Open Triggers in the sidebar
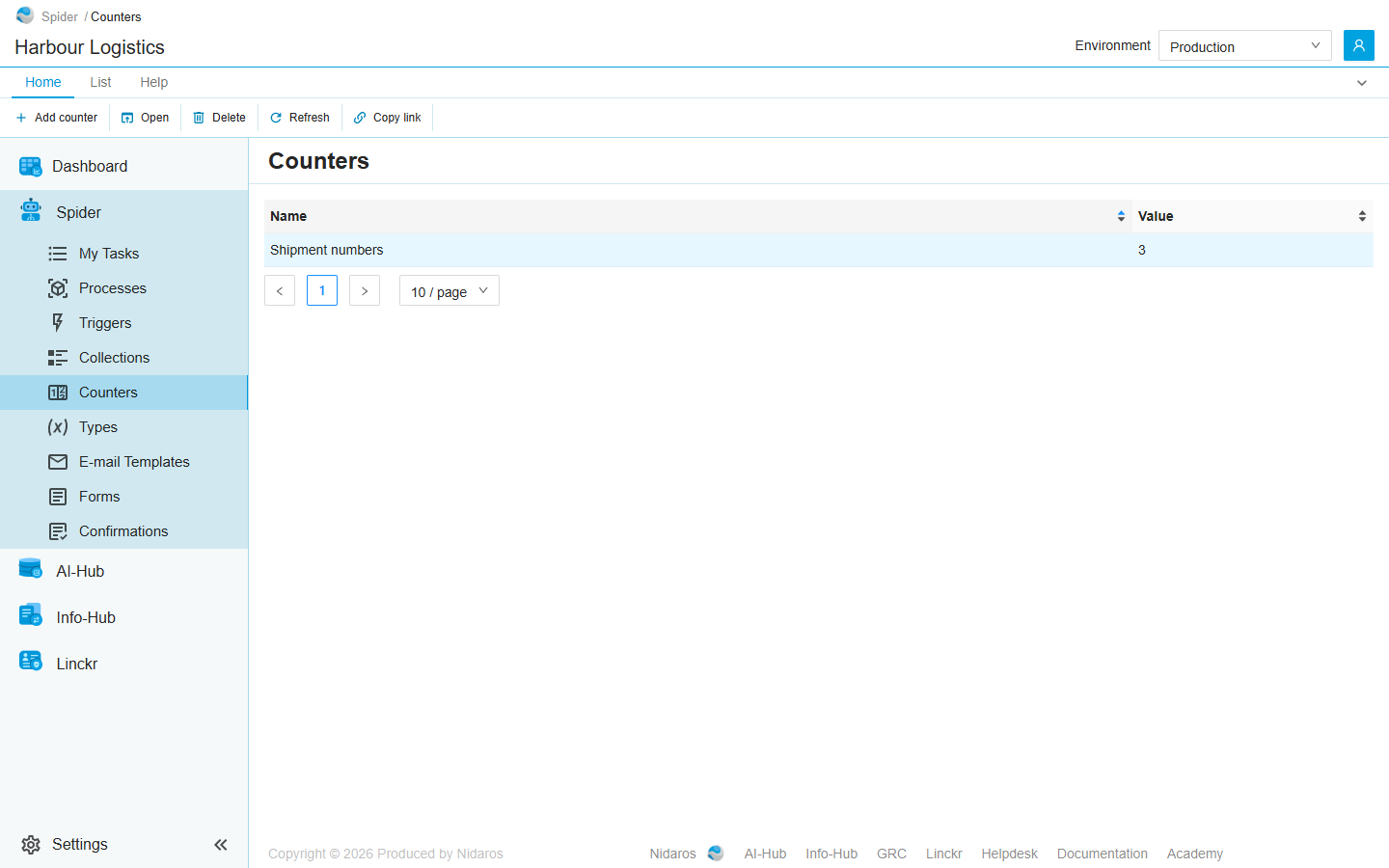The image size is (1389, 868). tap(123, 323)
